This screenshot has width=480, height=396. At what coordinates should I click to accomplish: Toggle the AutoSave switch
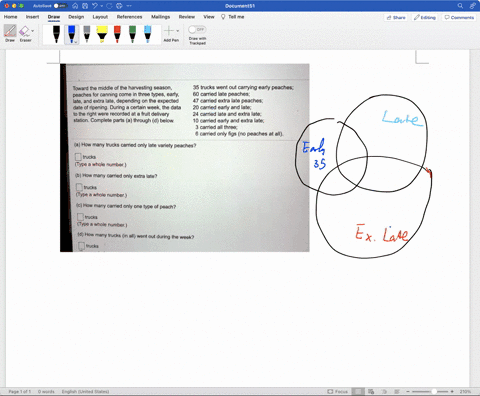click(x=61, y=6)
